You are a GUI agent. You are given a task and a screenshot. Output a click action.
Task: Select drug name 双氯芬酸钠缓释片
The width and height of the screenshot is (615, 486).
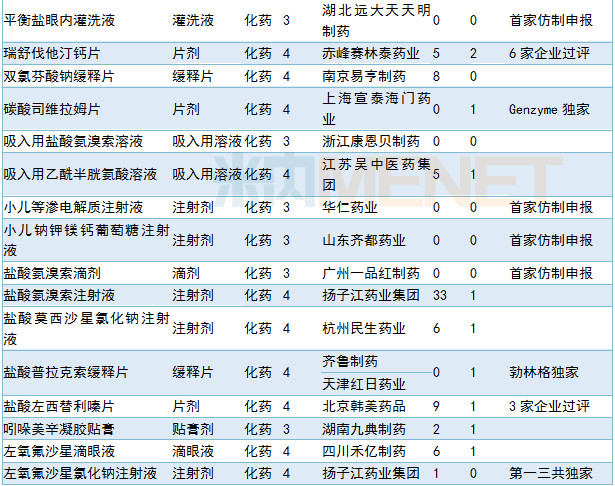coord(59,76)
